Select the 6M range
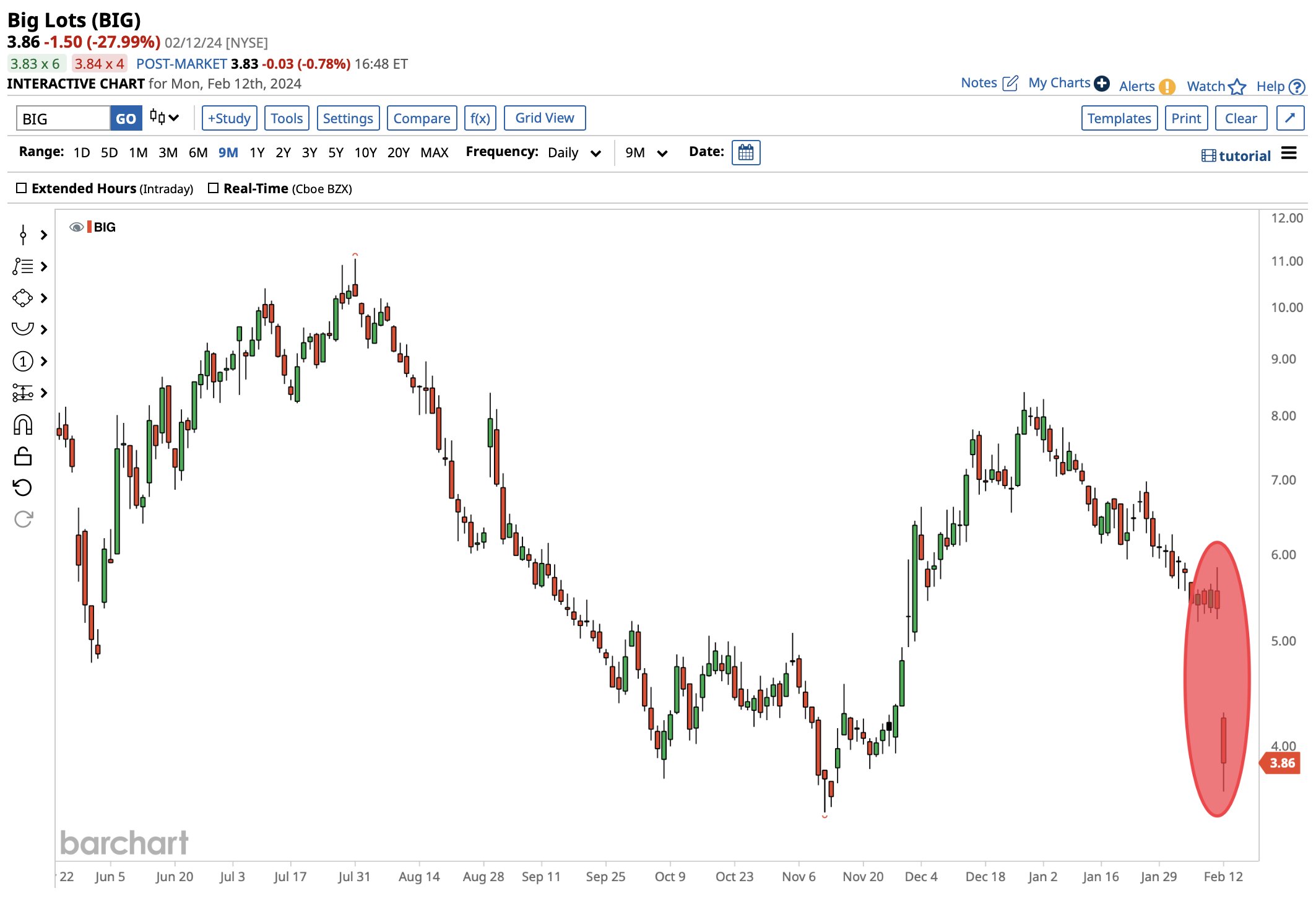 (198, 152)
